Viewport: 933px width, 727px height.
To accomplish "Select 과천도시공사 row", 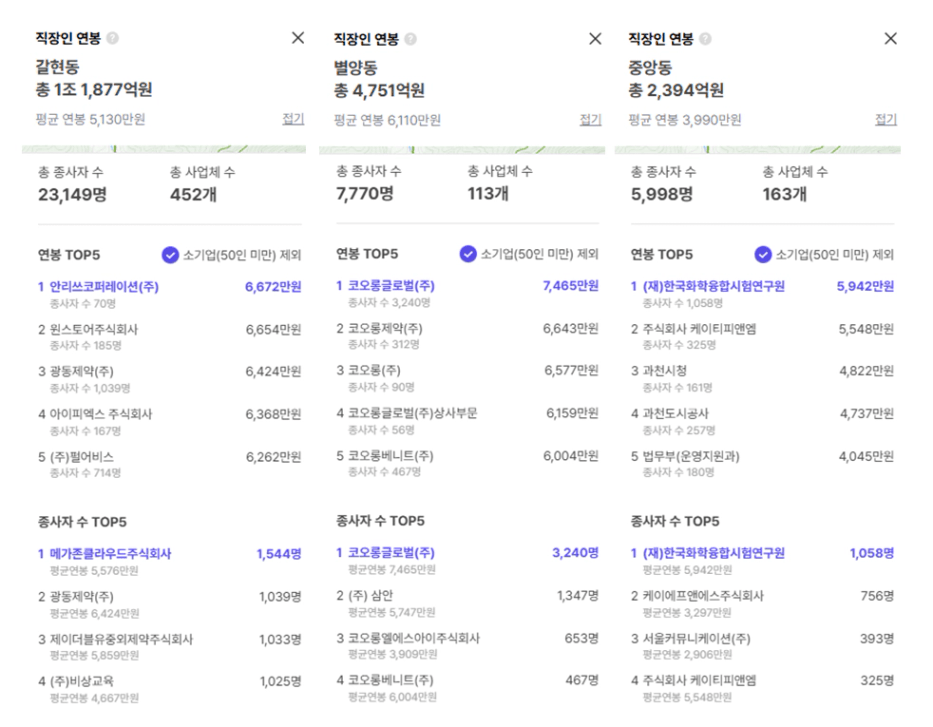I will tap(762, 421).
